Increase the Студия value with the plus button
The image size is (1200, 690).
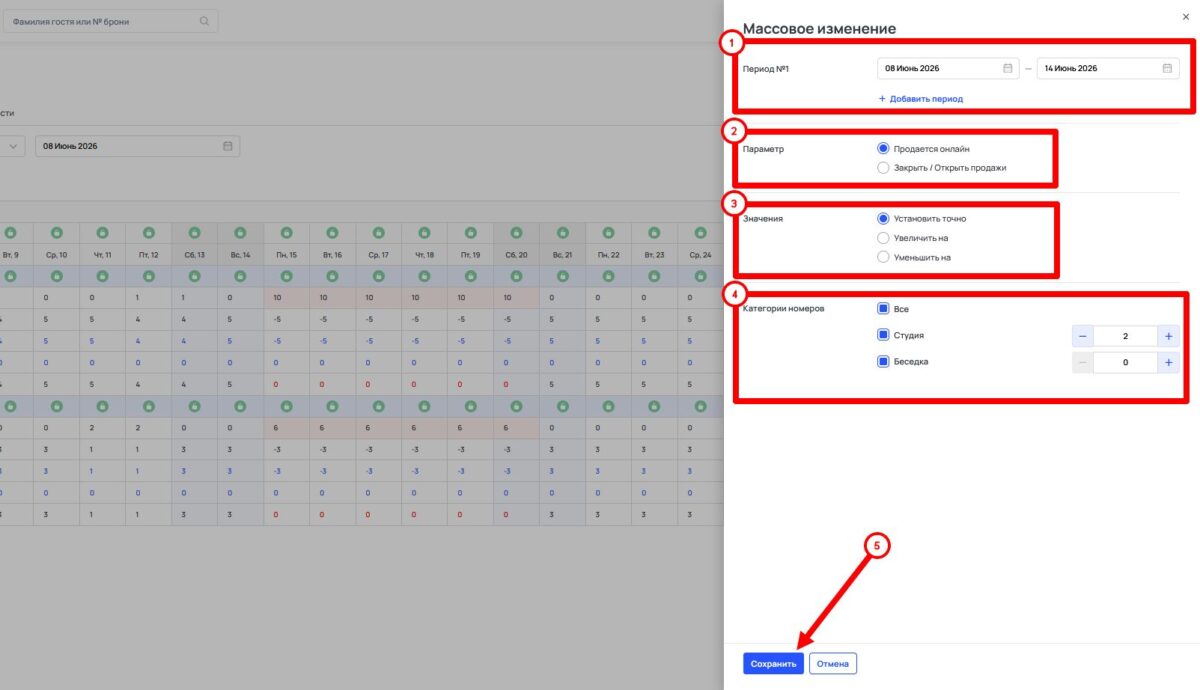tap(1168, 337)
